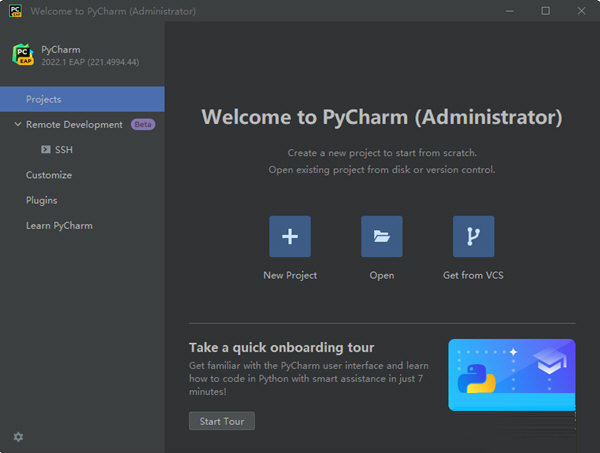Click the Get from VCS label
Viewport: 600px width, 453px height.
click(x=473, y=276)
